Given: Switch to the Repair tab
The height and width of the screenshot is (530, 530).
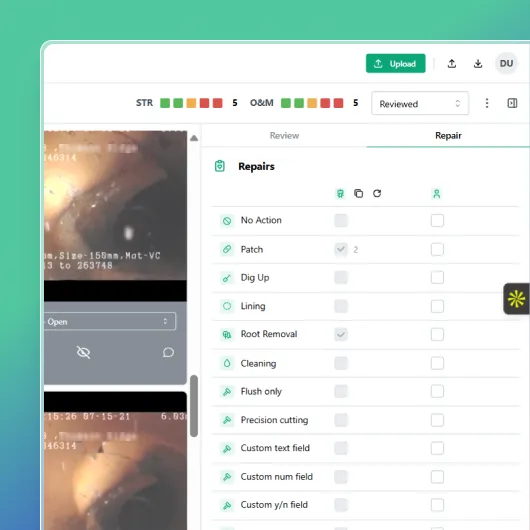Looking at the screenshot, I should (x=448, y=136).
